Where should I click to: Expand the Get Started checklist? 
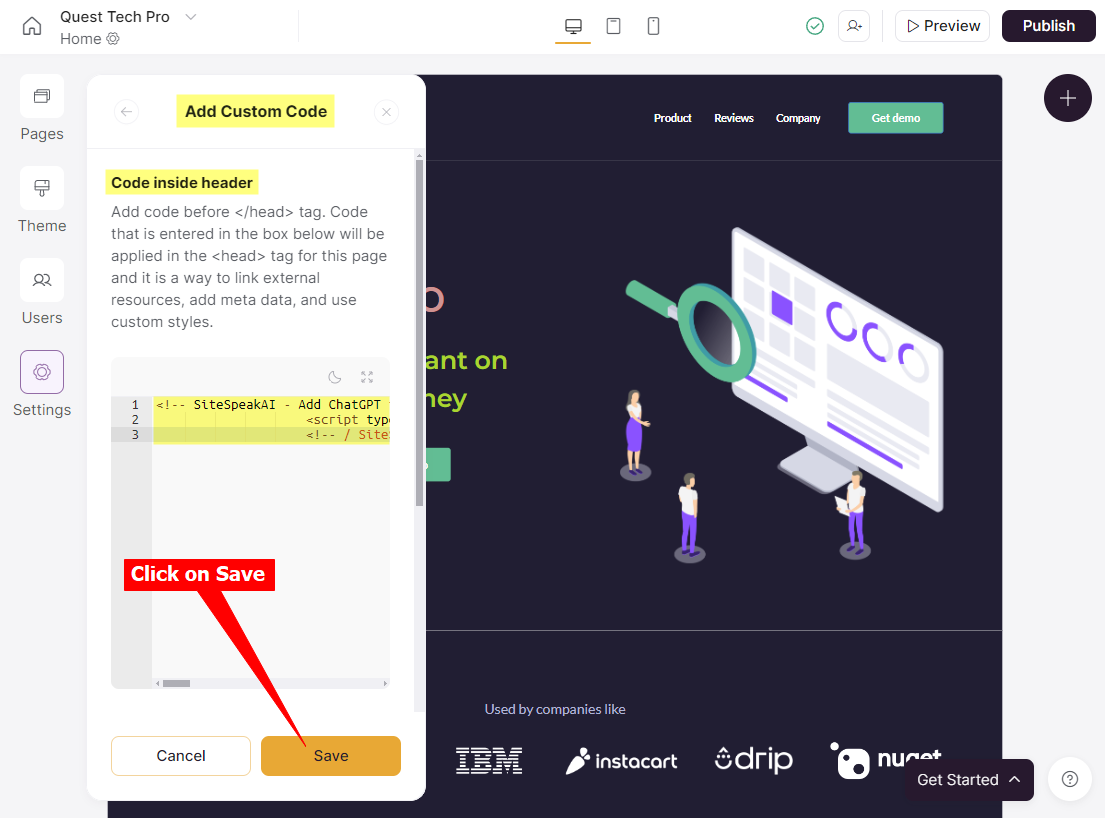969,780
